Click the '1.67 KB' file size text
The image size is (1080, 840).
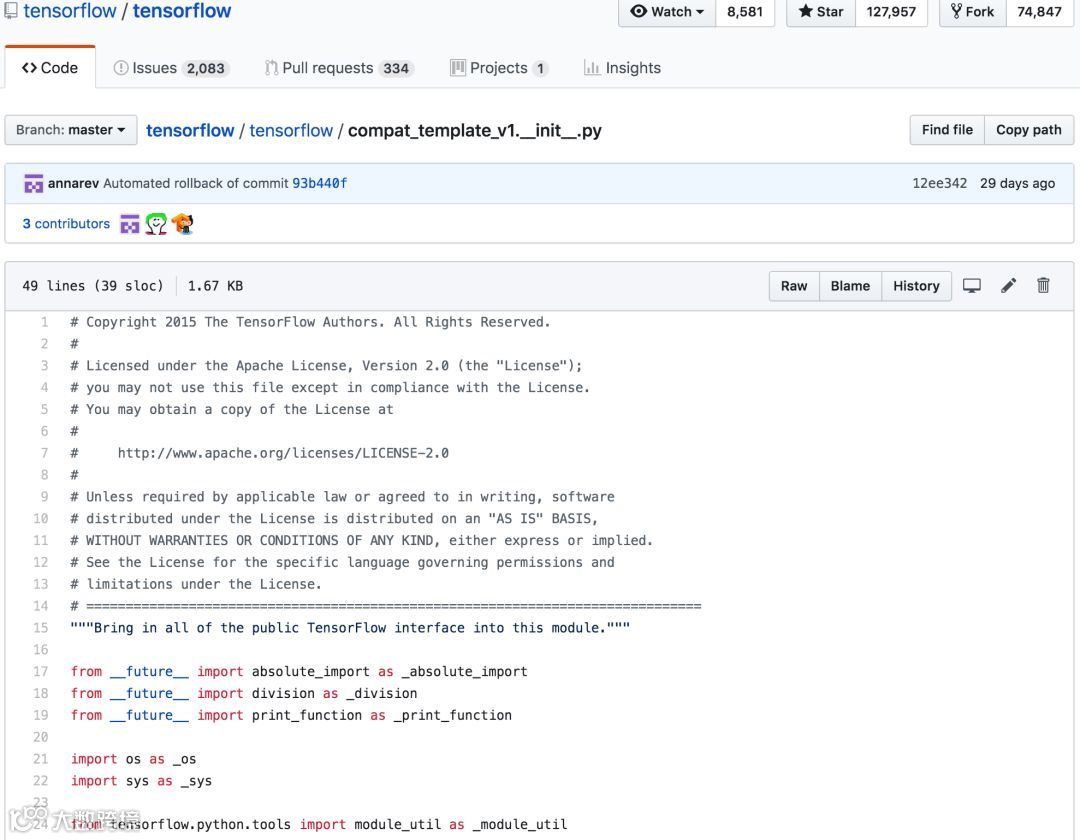(216, 286)
